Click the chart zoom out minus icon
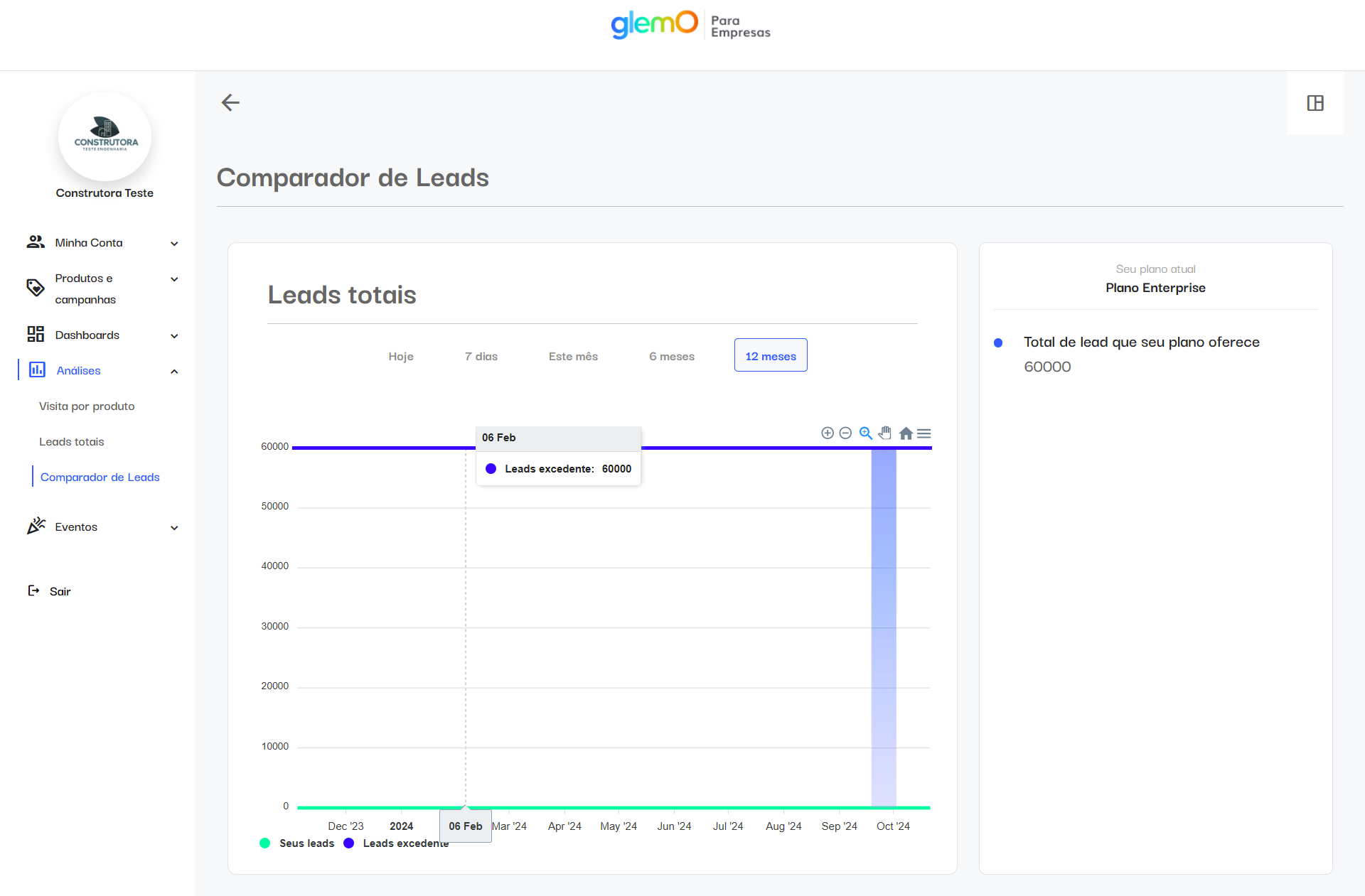Viewport: 1365px width, 896px height. [845, 433]
